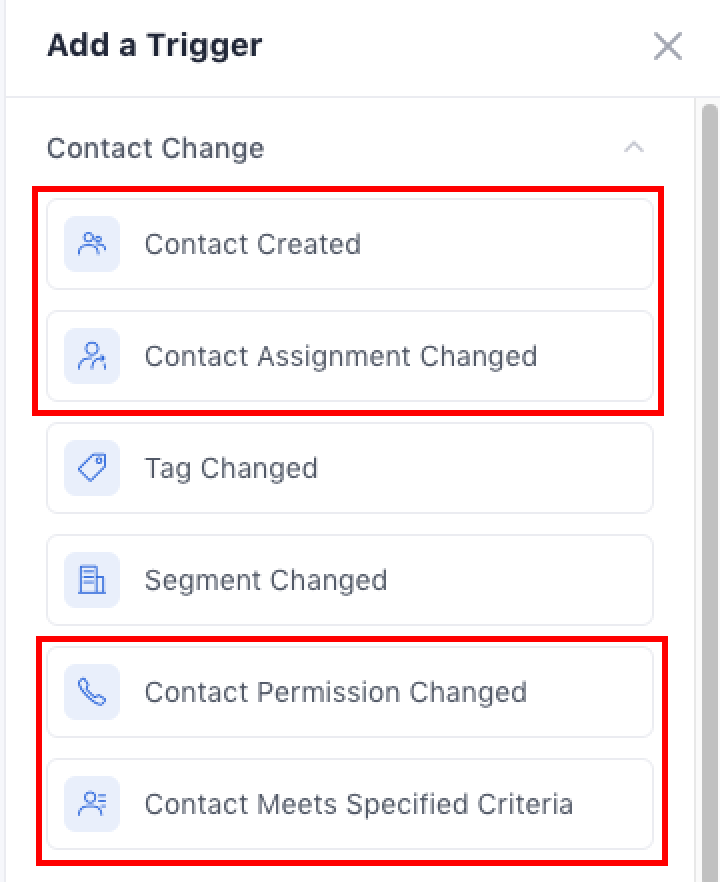Image resolution: width=720 pixels, height=882 pixels.
Task: Collapse the Contact Change section chevron
Action: (x=633, y=148)
